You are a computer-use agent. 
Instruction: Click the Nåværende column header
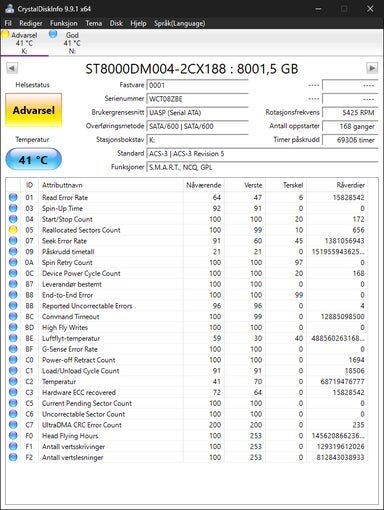click(x=203, y=185)
